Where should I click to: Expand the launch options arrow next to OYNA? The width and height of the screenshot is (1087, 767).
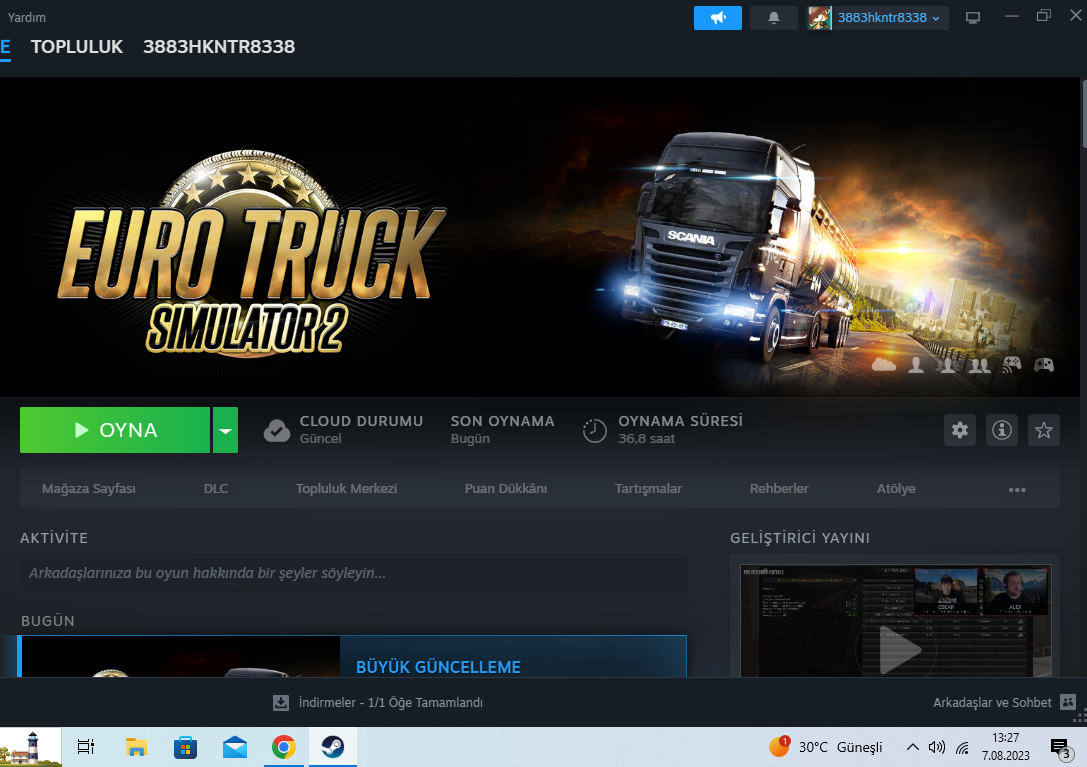click(225, 430)
